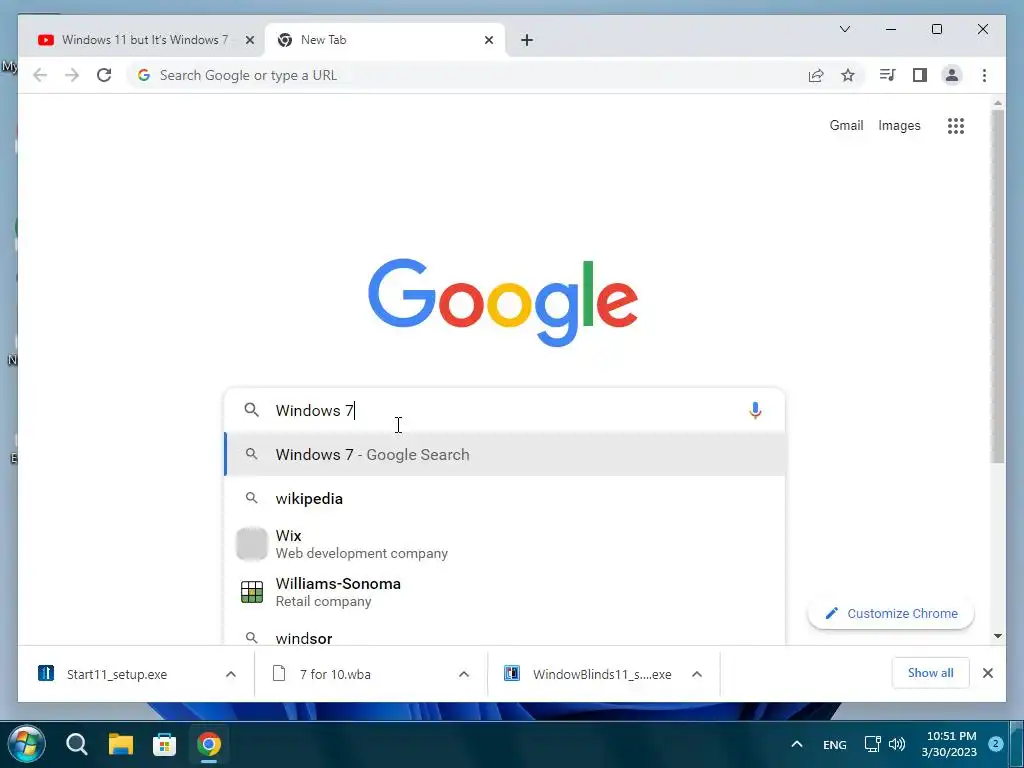
Task: Click the Chrome forward arrow
Action: pos(72,75)
